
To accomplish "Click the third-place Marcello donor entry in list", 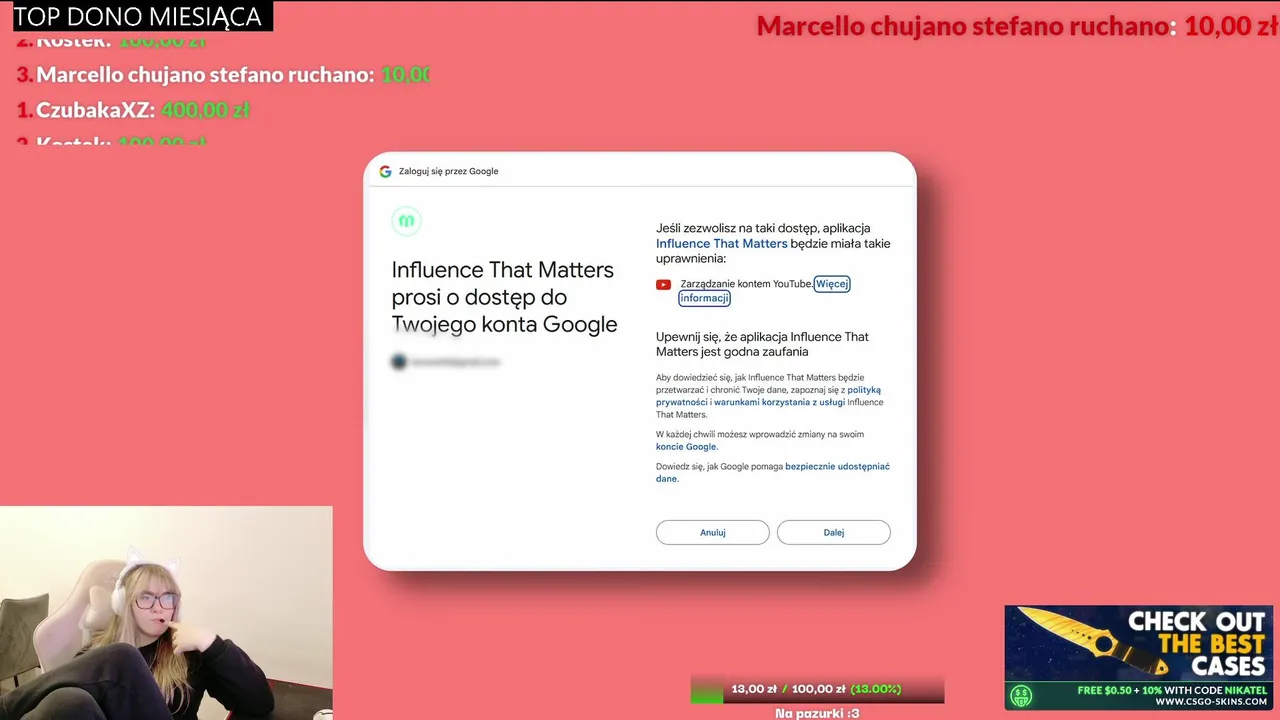I will coord(223,74).
